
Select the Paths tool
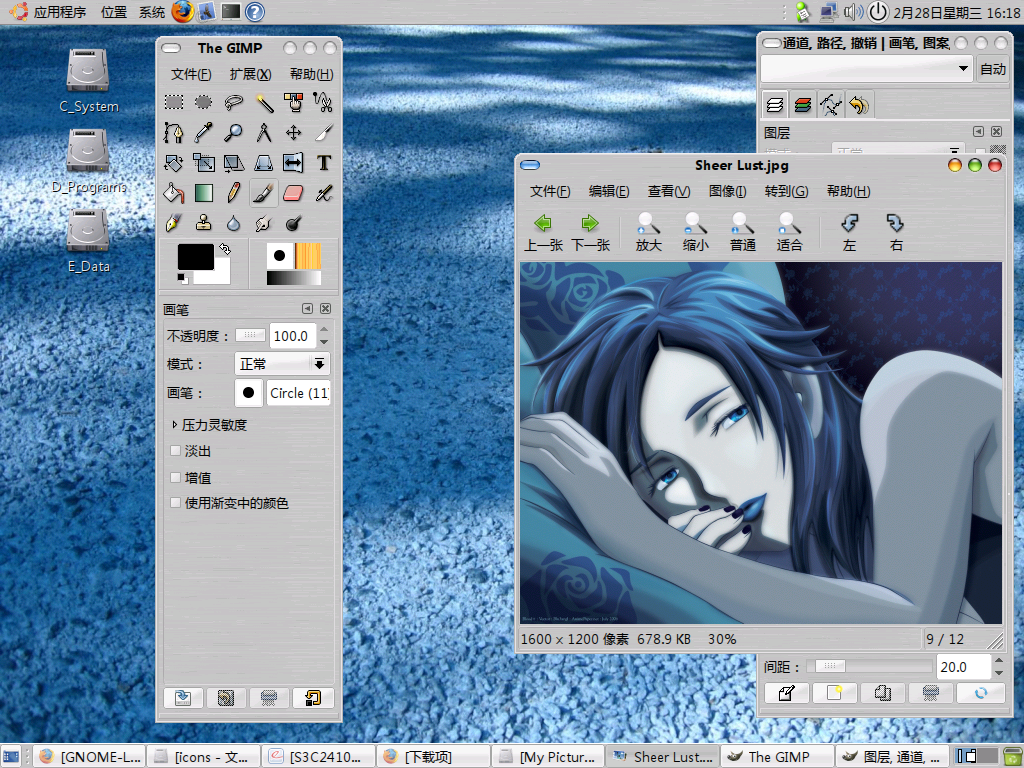174,133
